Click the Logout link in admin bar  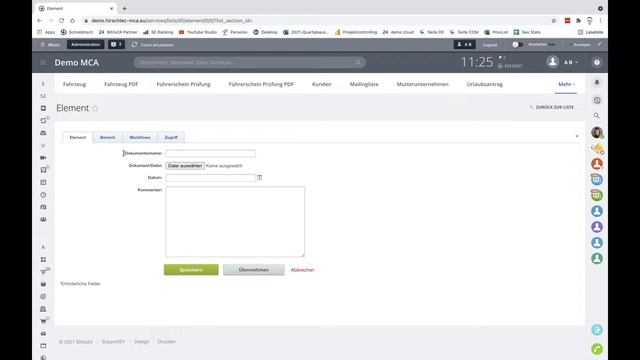point(490,45)
